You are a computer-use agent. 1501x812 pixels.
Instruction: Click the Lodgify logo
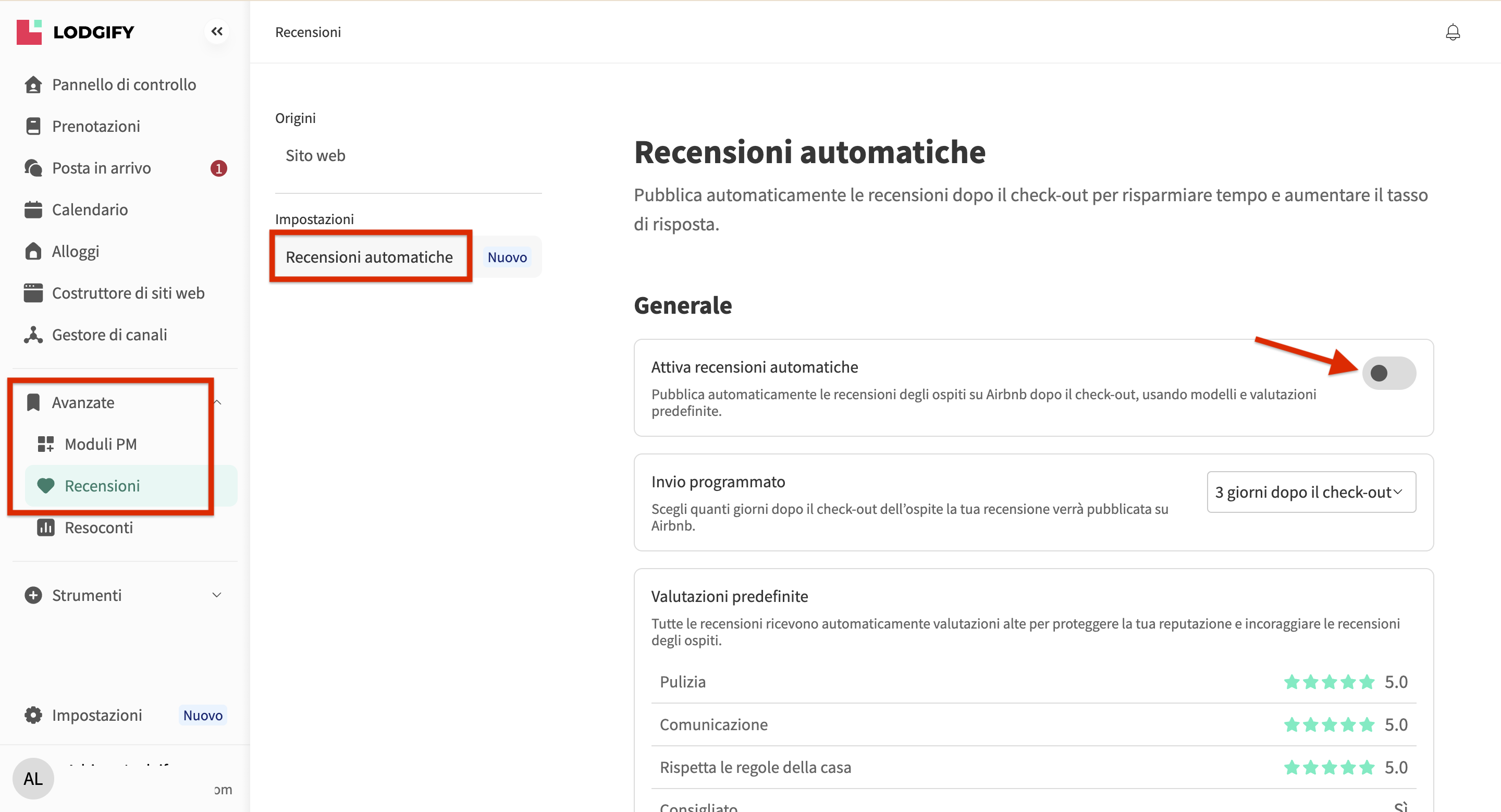(75, 32)
